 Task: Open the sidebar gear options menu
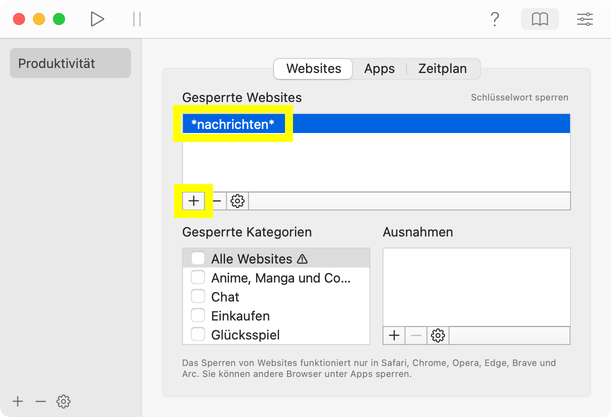[x=64, y=401]
